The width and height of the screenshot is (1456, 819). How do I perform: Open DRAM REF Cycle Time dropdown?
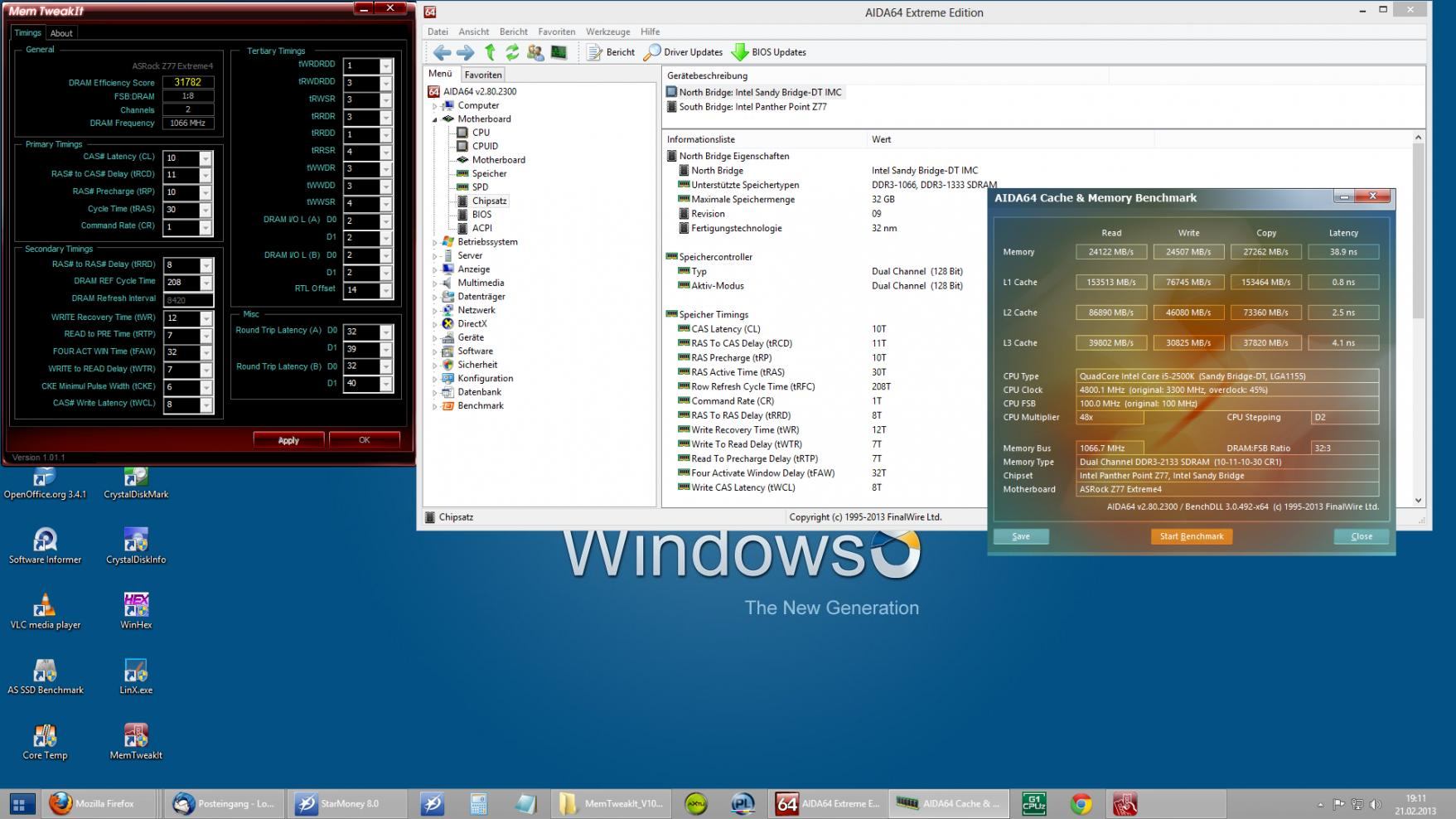(x=206, y=283)
